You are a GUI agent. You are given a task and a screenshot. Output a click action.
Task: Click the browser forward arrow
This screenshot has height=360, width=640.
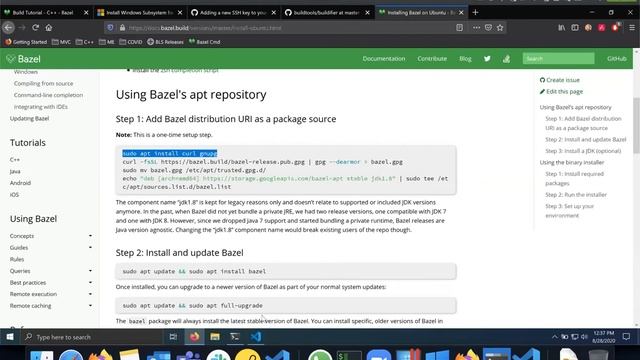pos(22,28)
